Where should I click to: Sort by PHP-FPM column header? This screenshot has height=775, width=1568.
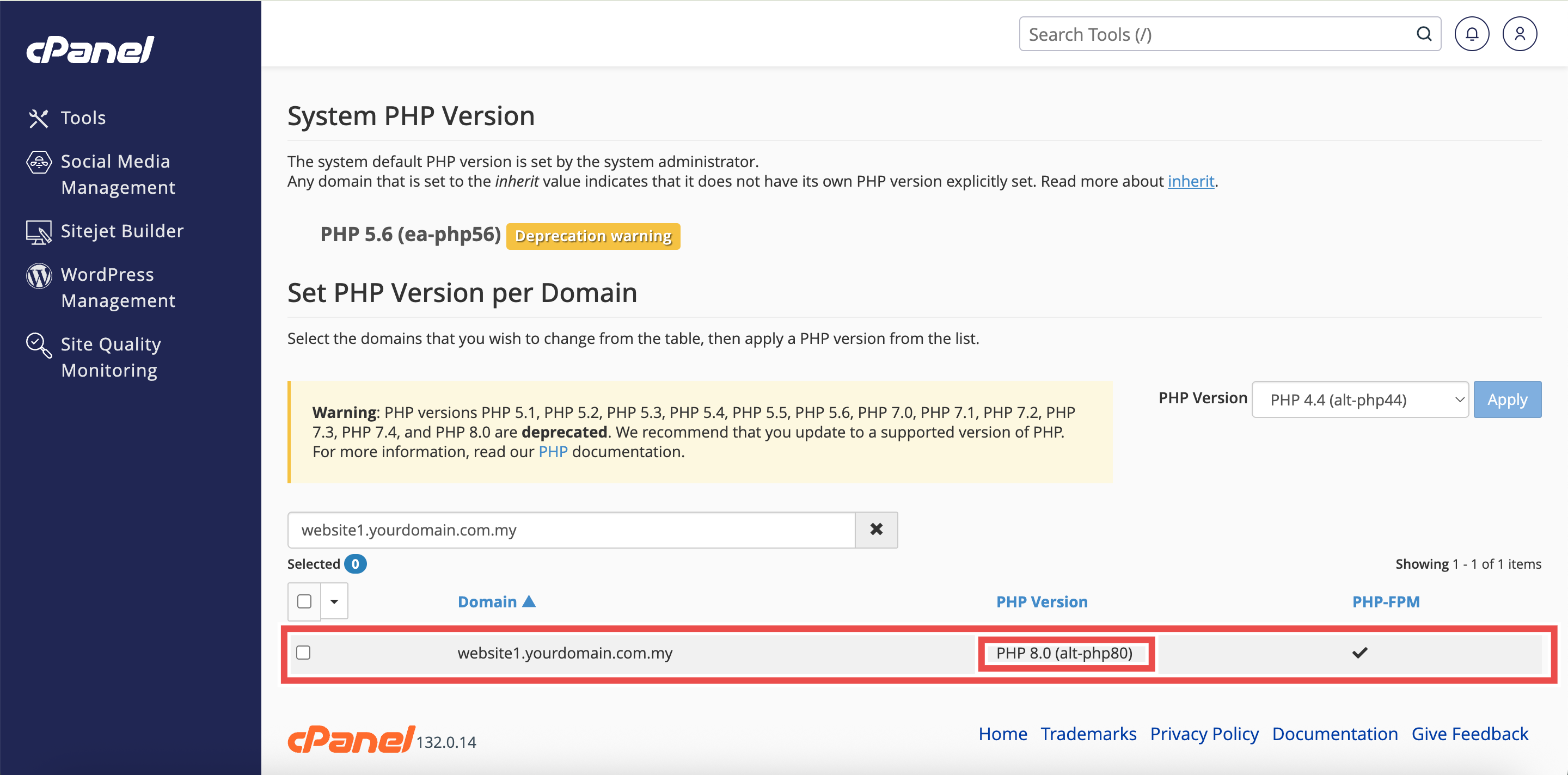coord(1386,601)
